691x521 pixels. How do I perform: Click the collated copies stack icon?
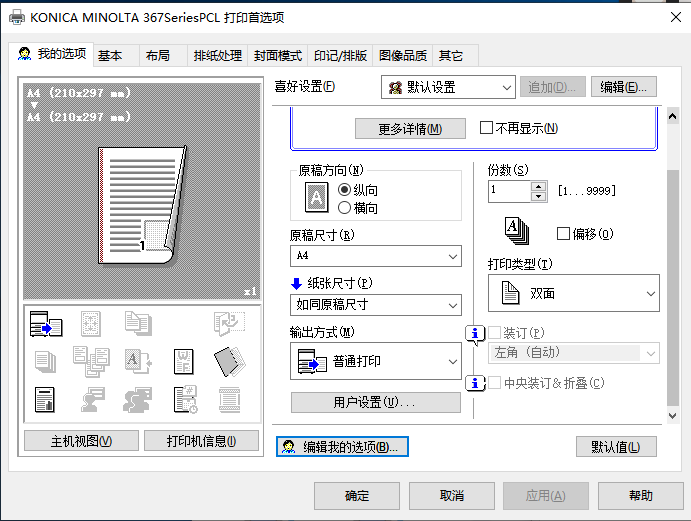(x=516, y=231)
